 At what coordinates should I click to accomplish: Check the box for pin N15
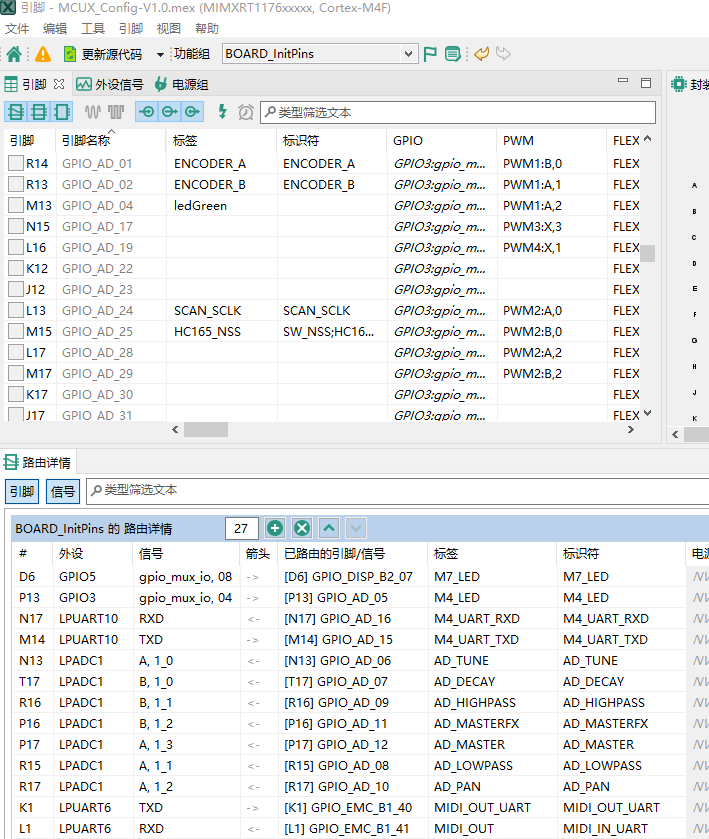[16, 226]
